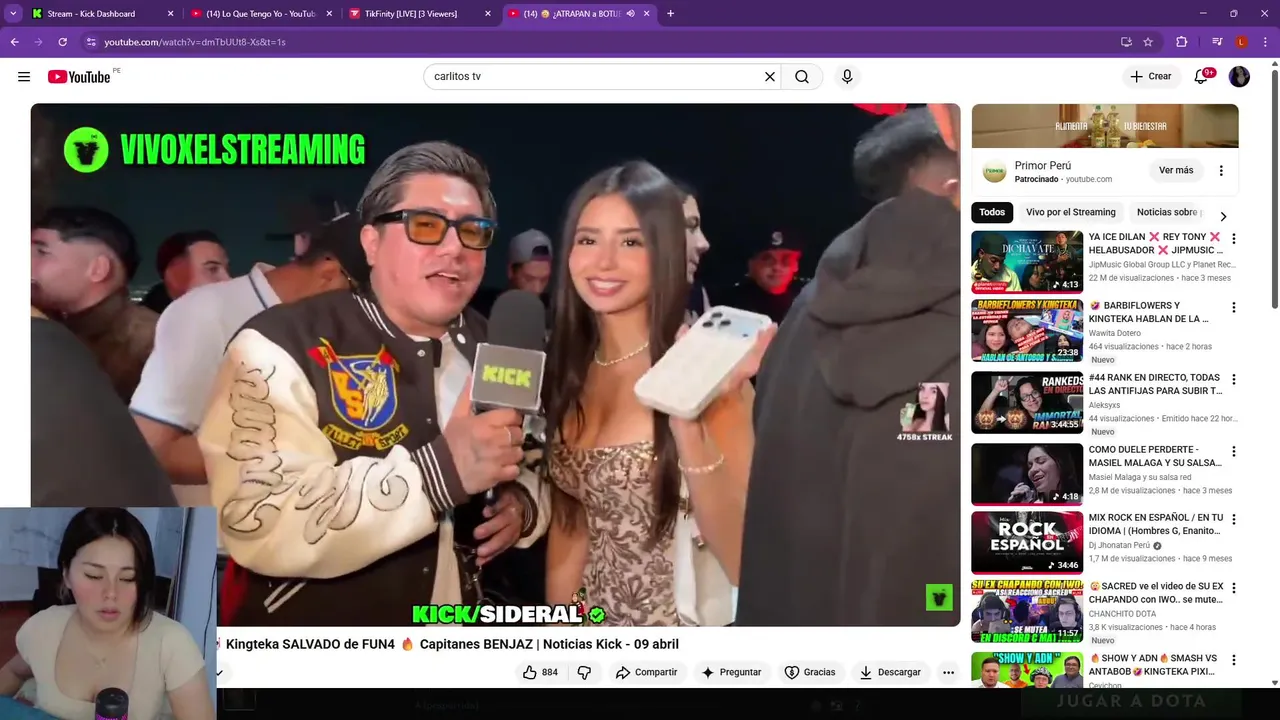Open a new browser tab with plus
This screenshot has width=1280, height=720.
click(670, 14)
